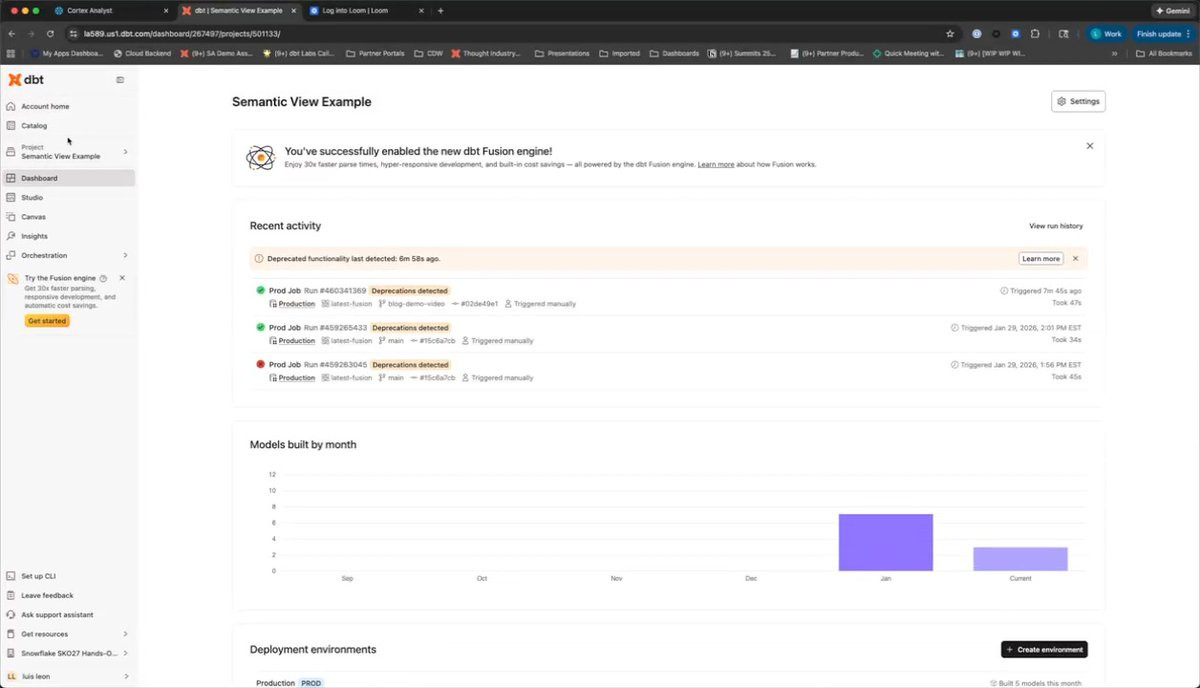
Task: Click Create environment button
Action: 1044,649
